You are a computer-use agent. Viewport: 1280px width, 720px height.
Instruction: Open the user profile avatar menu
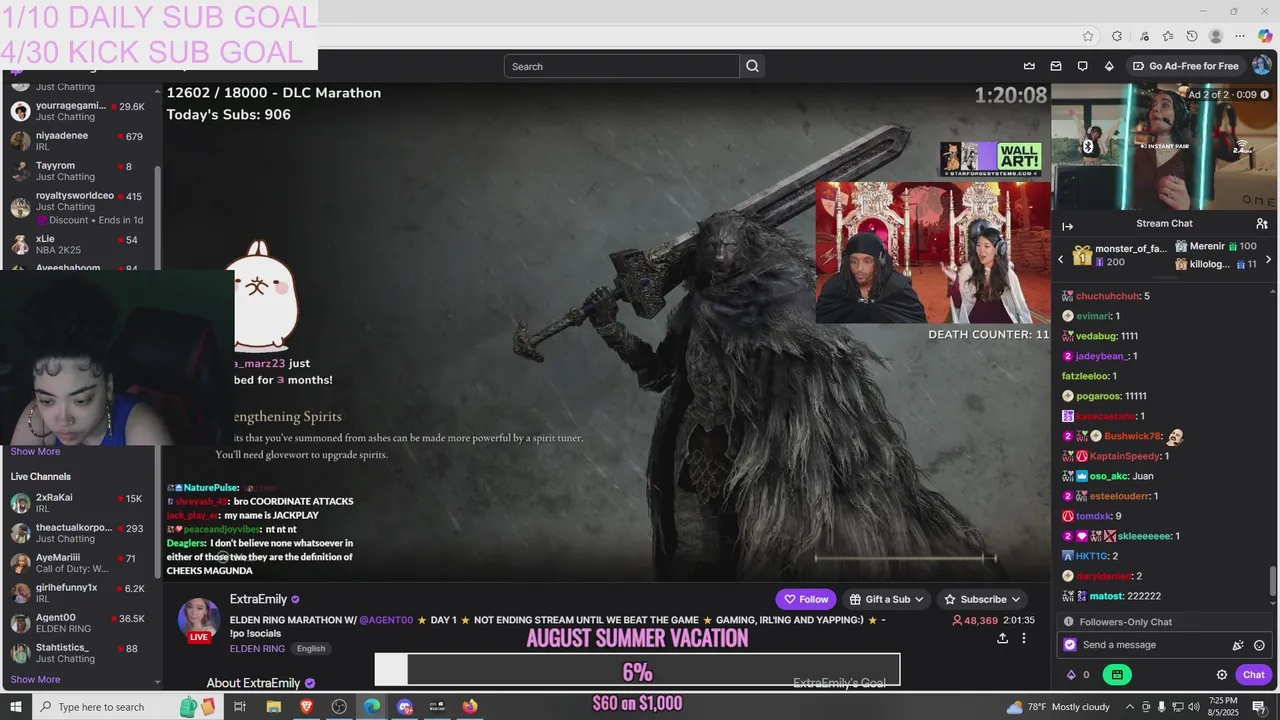click(1262, 66)
